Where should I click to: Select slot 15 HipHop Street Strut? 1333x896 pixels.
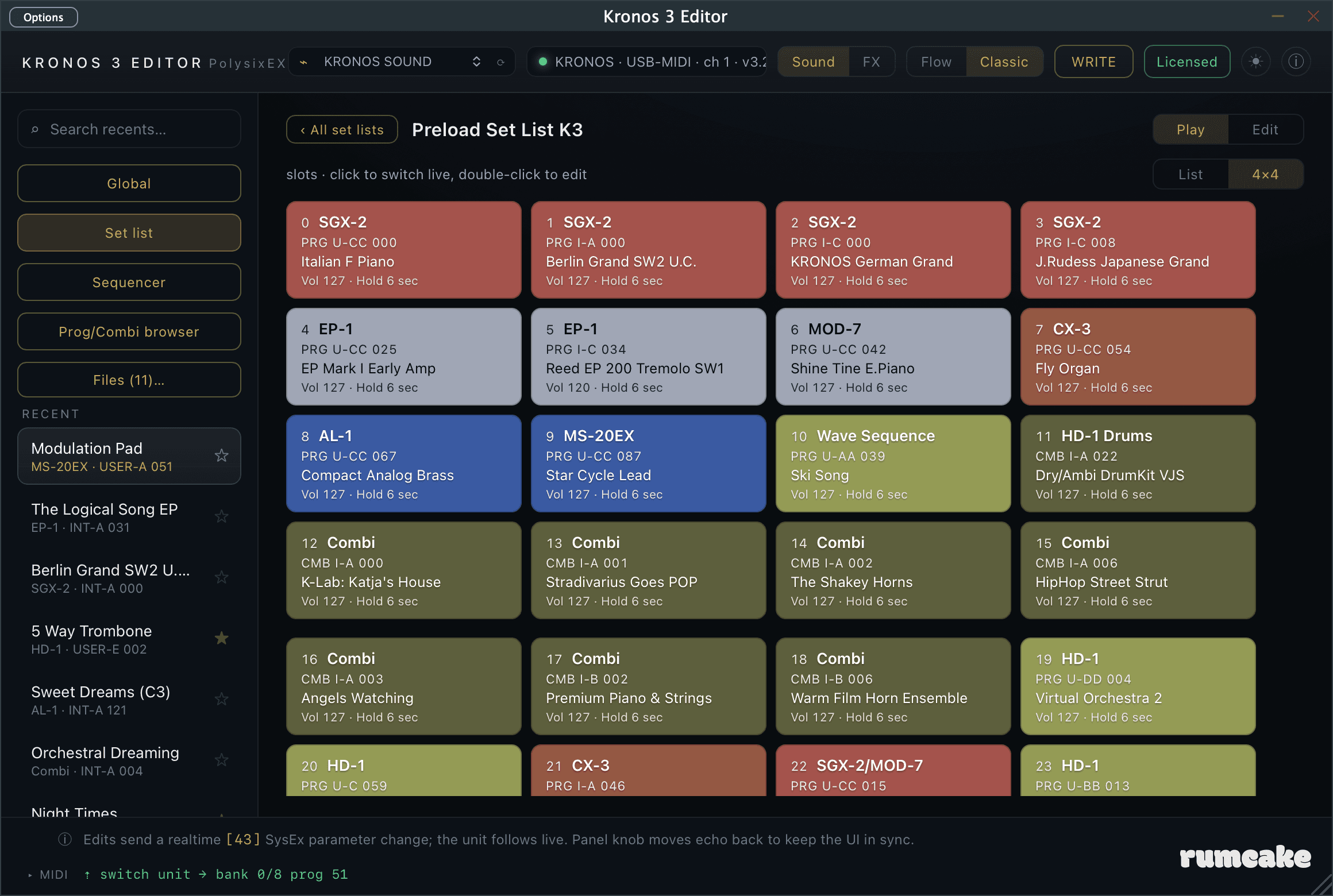(x=1138, y=570)
